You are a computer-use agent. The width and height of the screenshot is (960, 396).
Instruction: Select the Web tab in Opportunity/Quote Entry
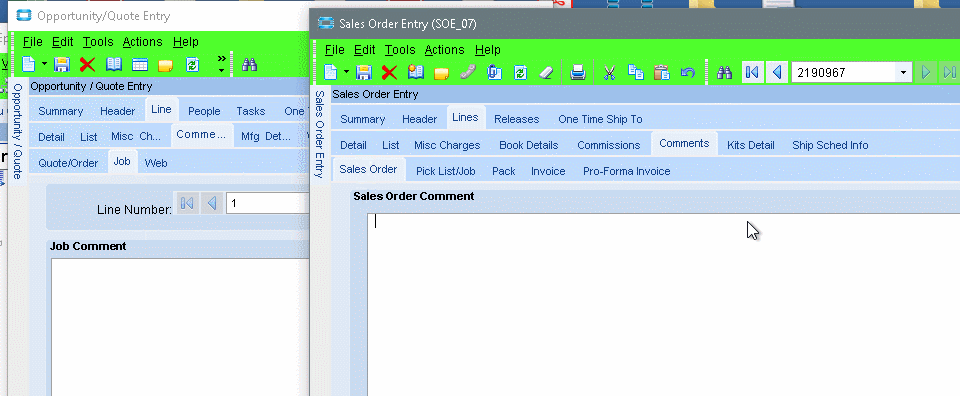pyautogui.click(x=156, y=163)
